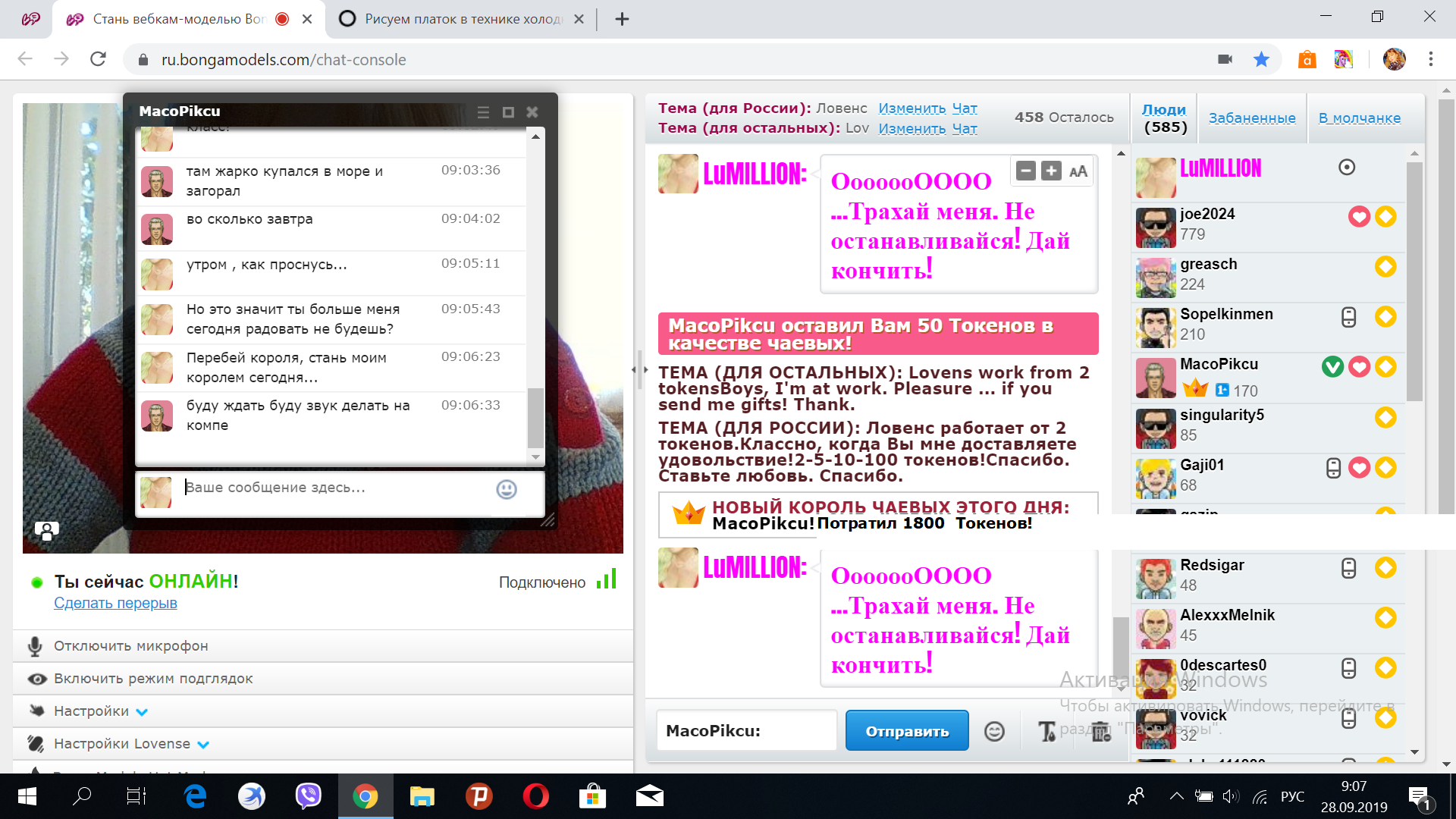The width and height of the screenshot is (1456, 819).
Task: Toggle heart icon next to joe2024
Action: pyautogui.click(x=1359, y=217)
